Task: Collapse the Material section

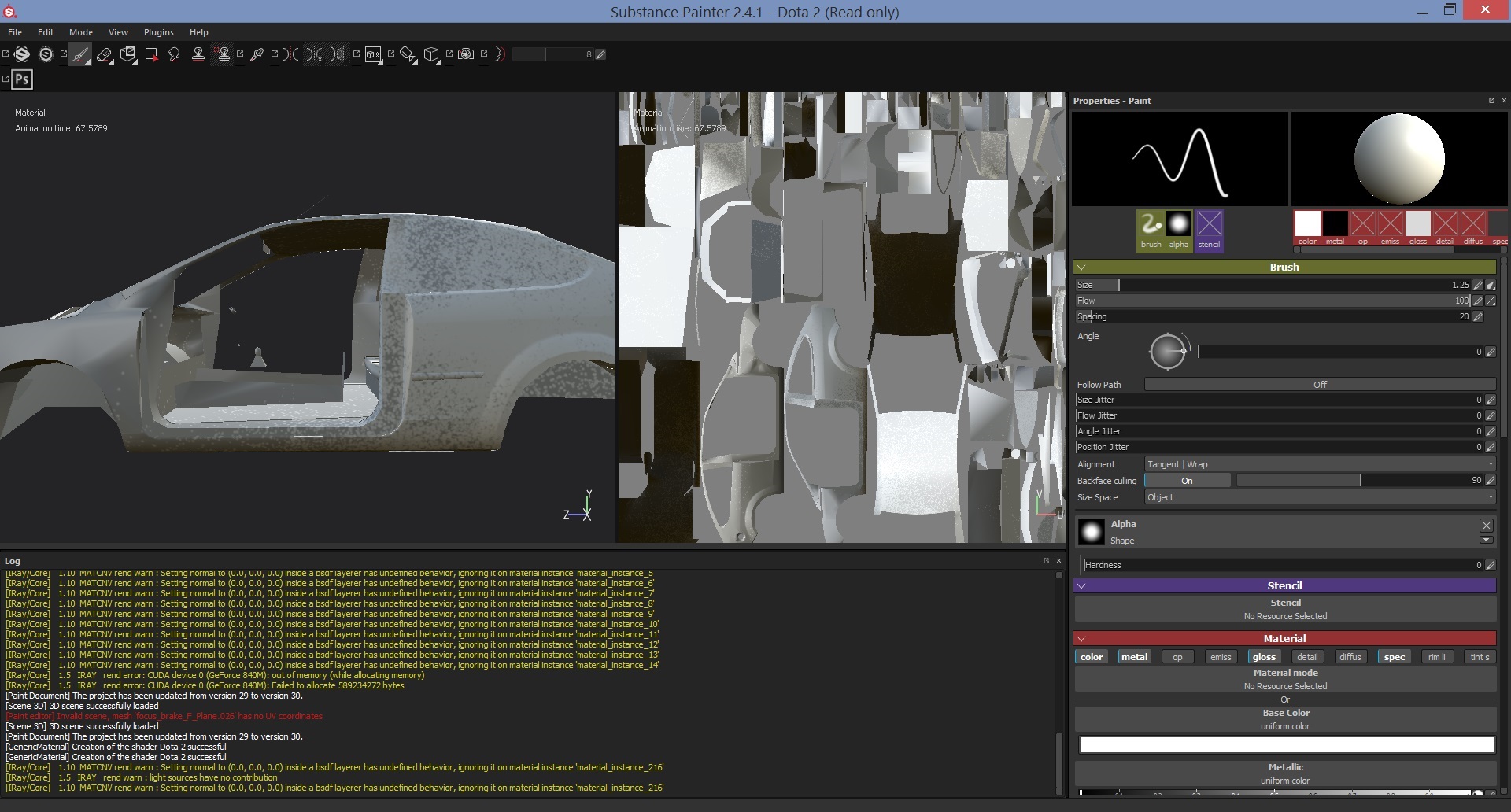Action: tap(1081, 639)
